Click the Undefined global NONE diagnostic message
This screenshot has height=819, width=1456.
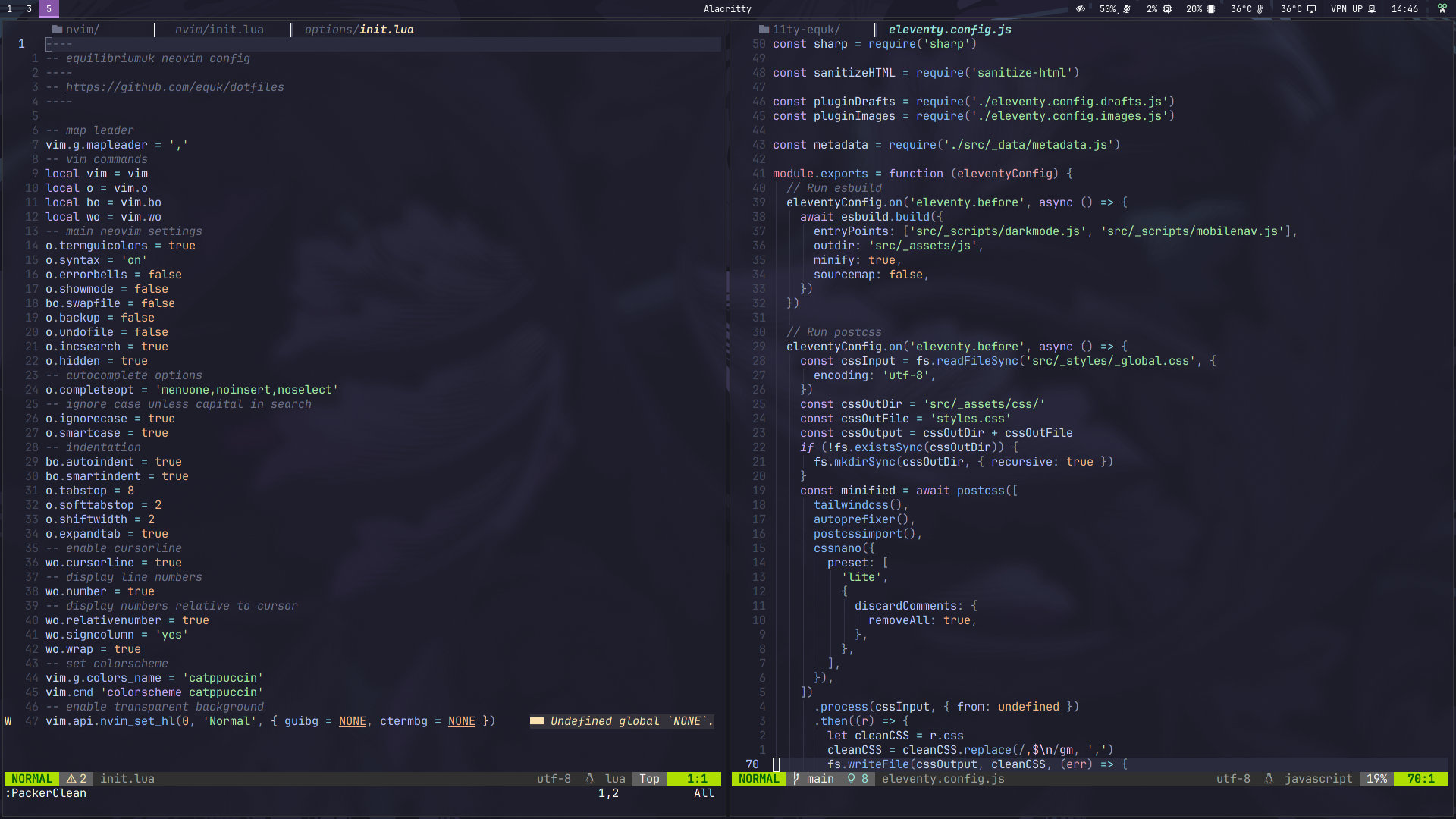(x=631, y=721)
